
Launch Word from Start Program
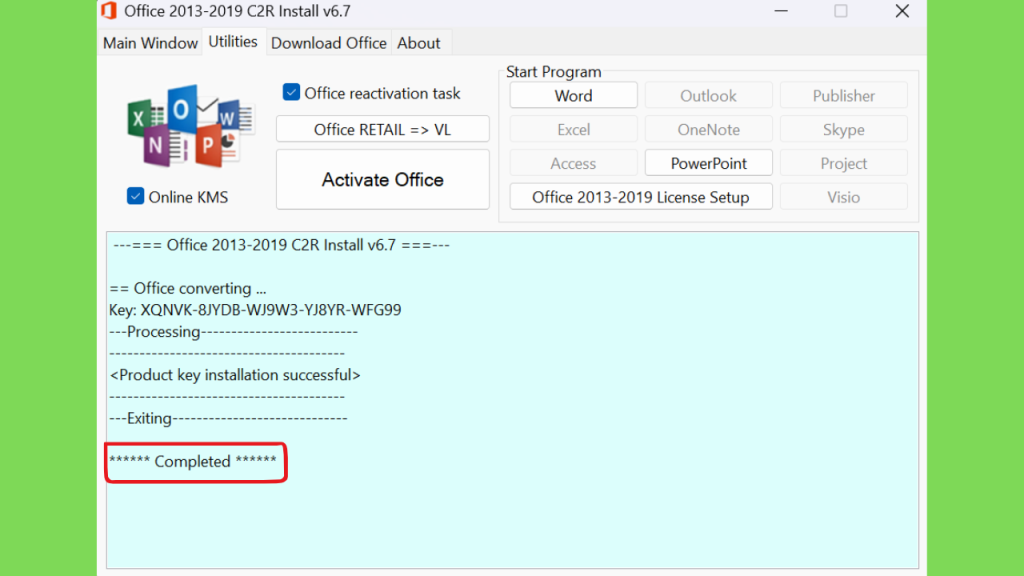point(573,95)
